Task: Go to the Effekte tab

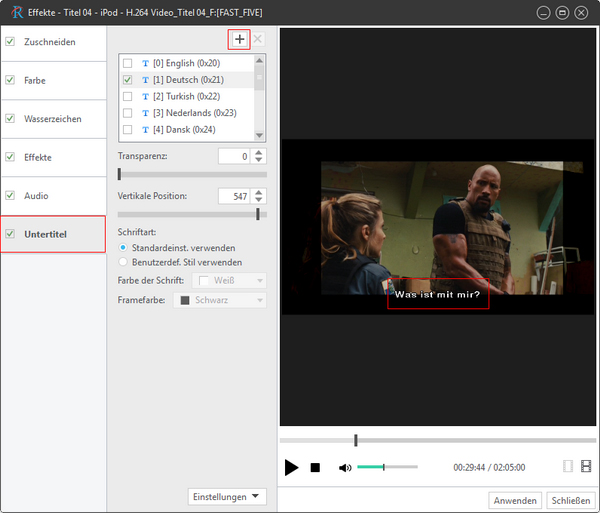Action: tap(54, 157)
